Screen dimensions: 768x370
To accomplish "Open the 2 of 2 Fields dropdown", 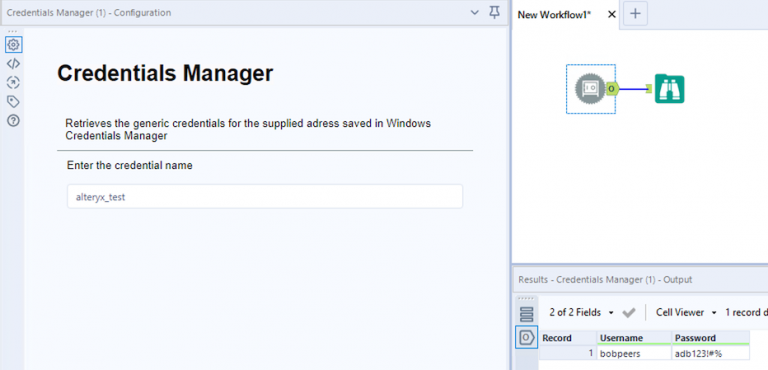I will point(581,312).
